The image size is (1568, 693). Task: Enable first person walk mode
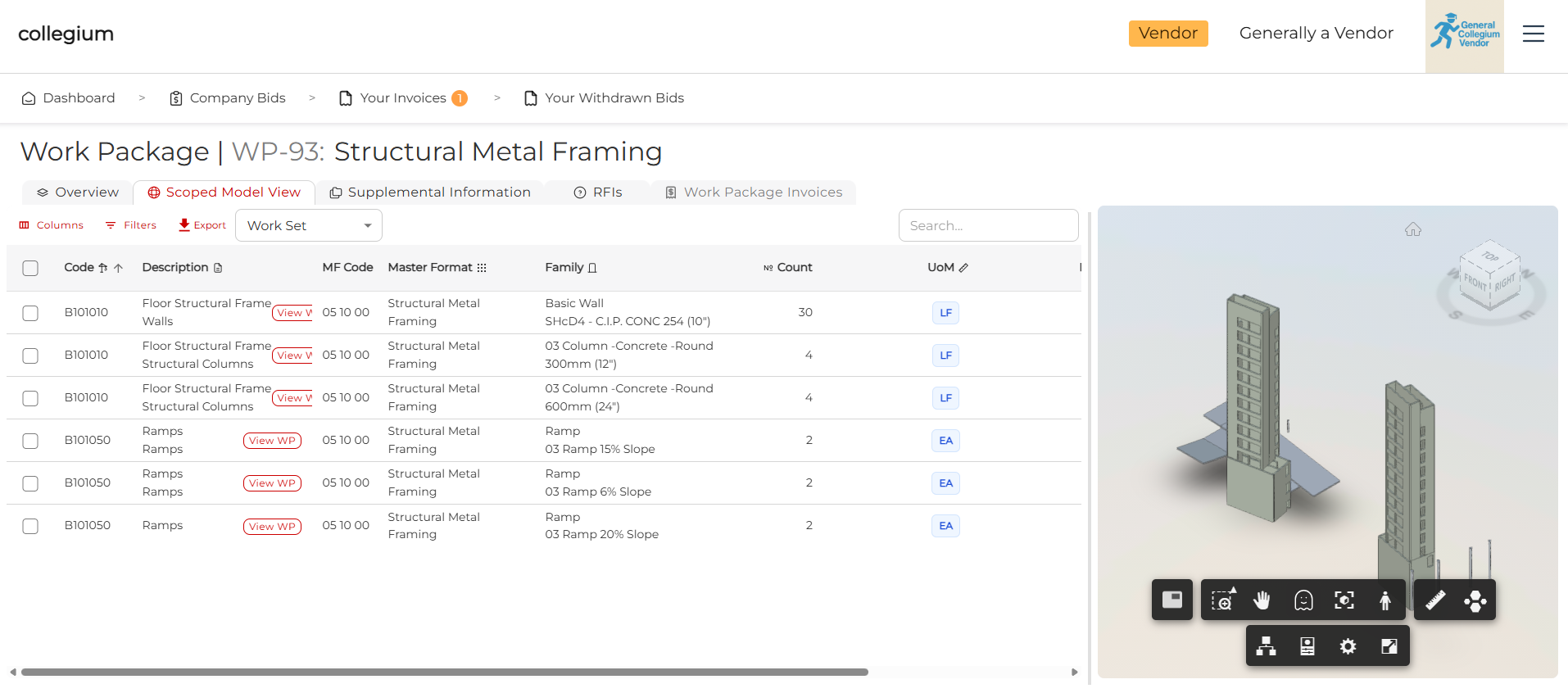pos(1385,600)
